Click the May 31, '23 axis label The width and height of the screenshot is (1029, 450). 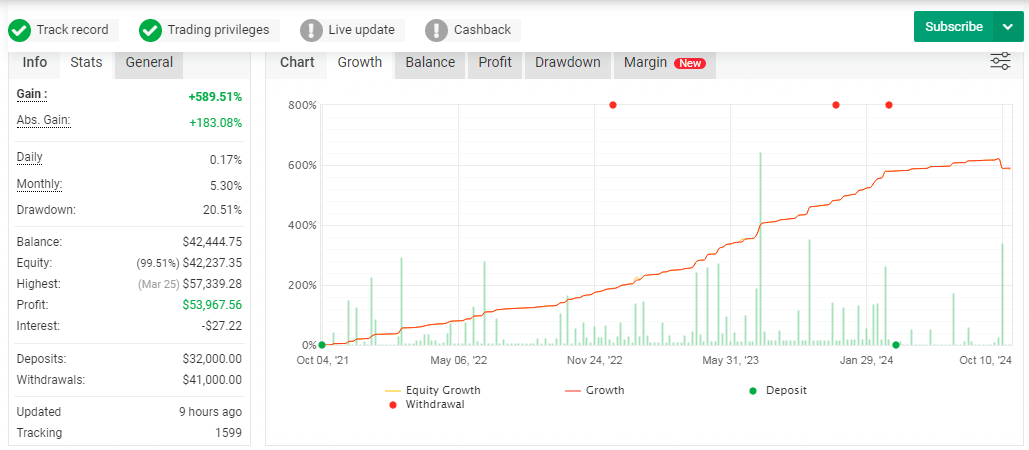pos(730,361)
